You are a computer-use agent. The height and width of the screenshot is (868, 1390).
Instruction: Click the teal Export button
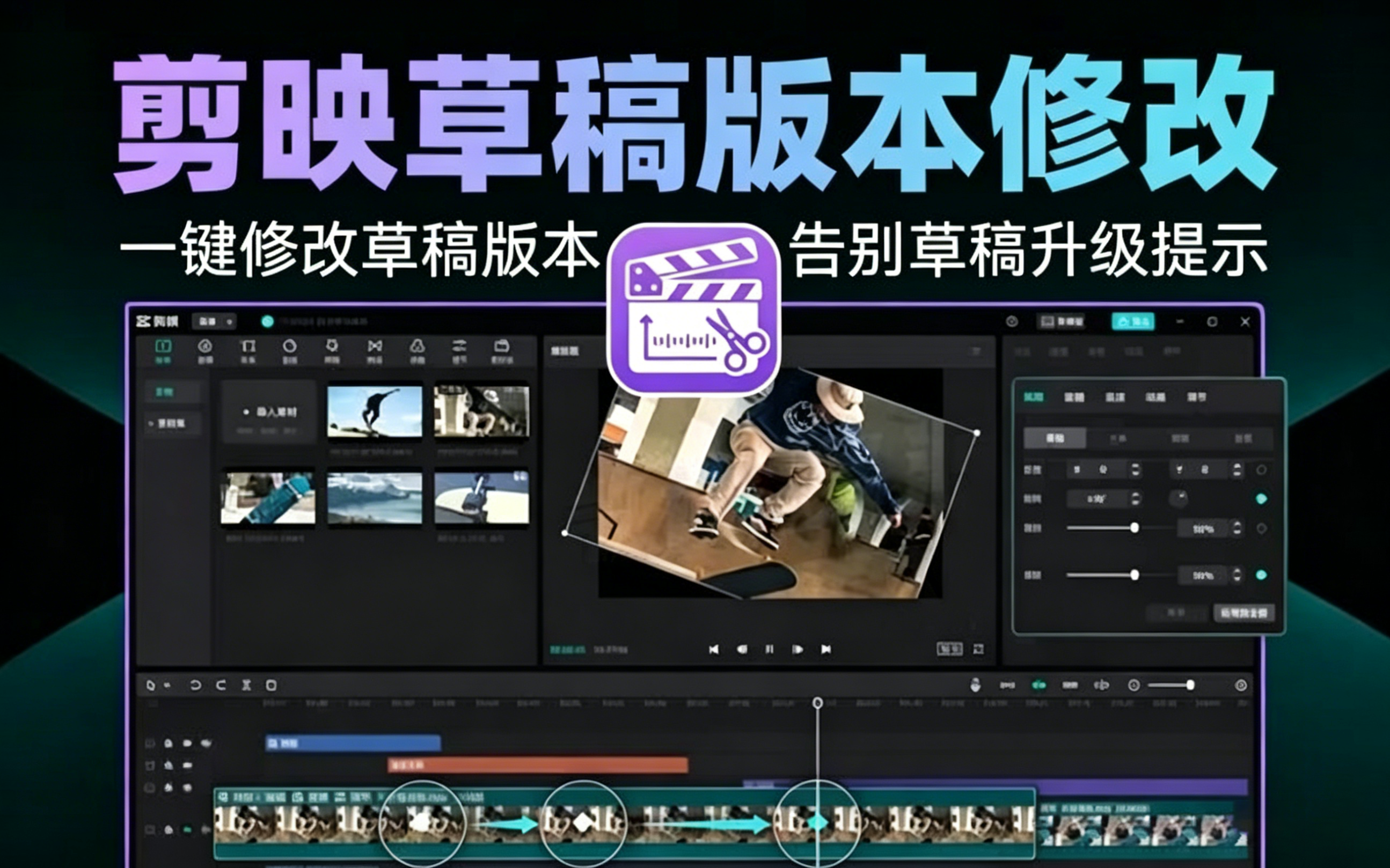pos(1133,321)
